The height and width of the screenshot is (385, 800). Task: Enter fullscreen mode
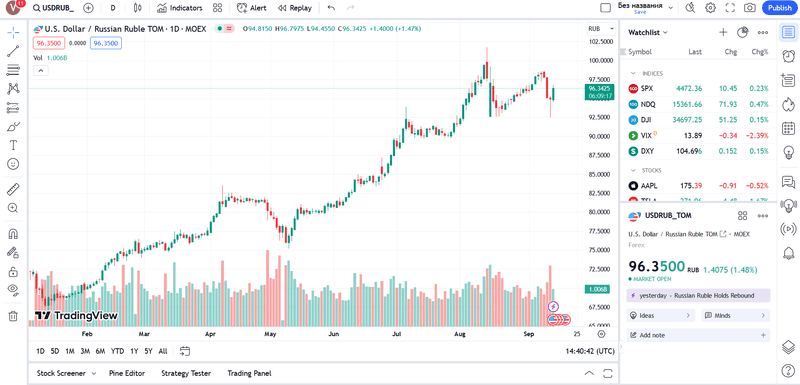point(730,8)
